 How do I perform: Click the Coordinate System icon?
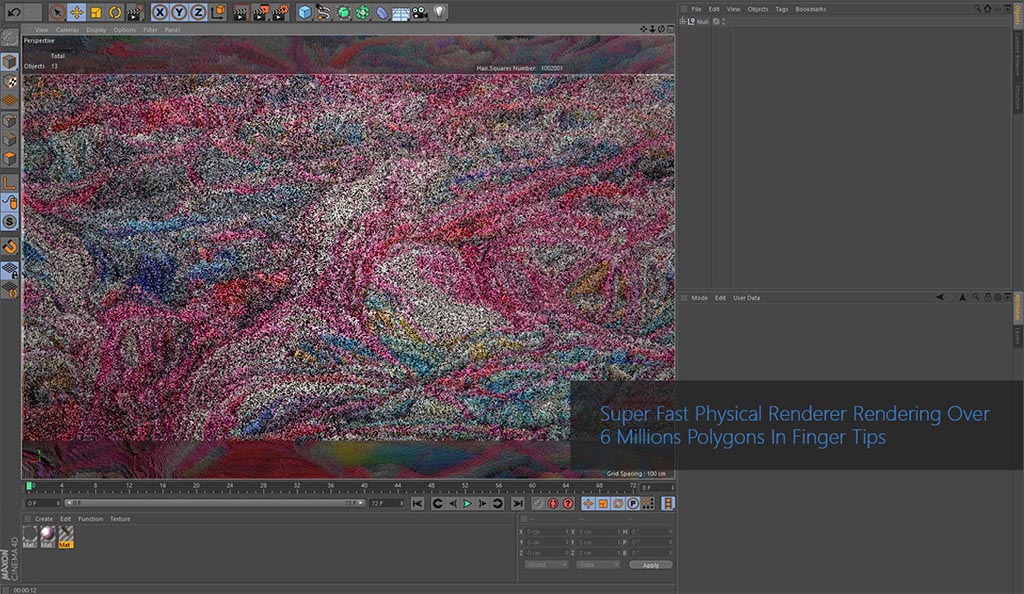(217, 13)
